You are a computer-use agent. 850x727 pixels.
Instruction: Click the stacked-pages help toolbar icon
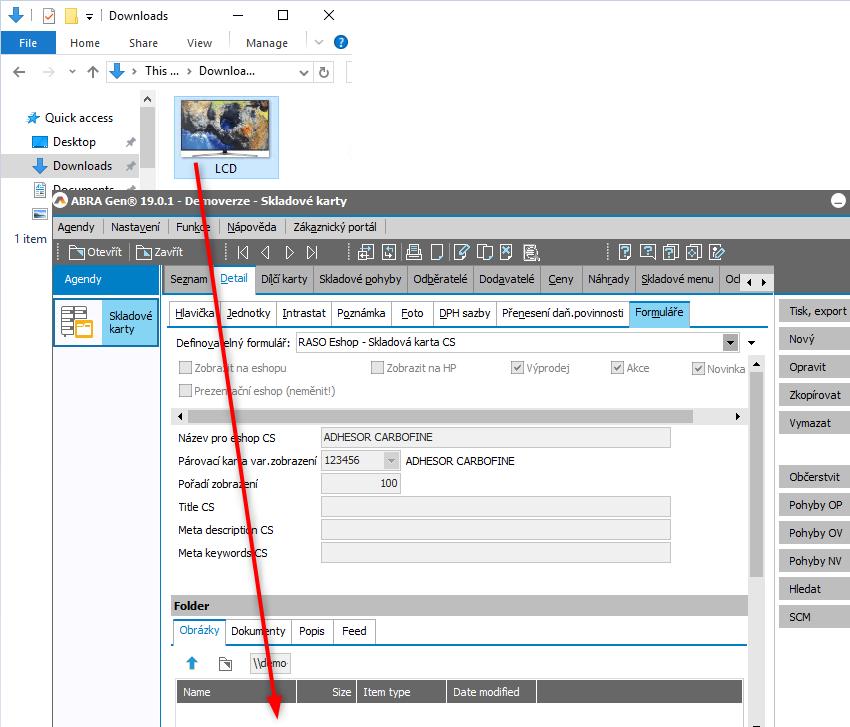pos(671,252)
